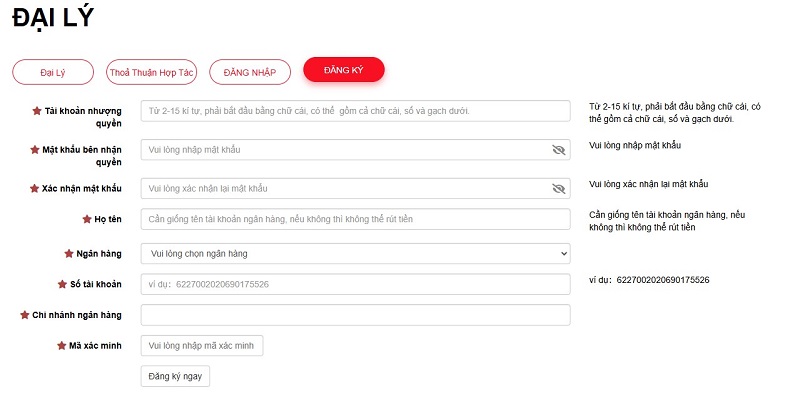
Task: Toggle password visibility in Mật khẩu field
Action: click(x=559, y=149)
